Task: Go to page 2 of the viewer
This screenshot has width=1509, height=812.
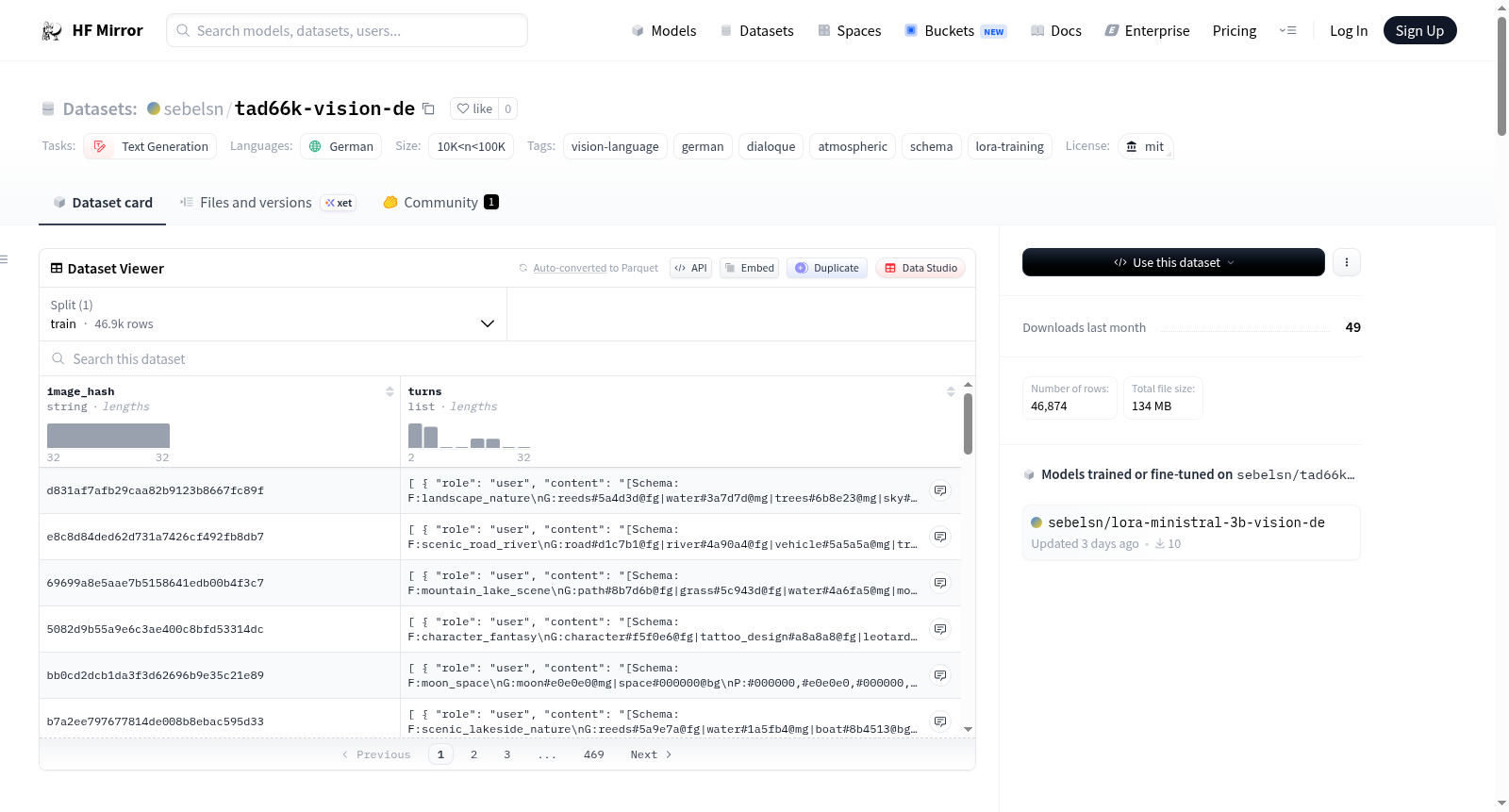Action: point(473,754)
